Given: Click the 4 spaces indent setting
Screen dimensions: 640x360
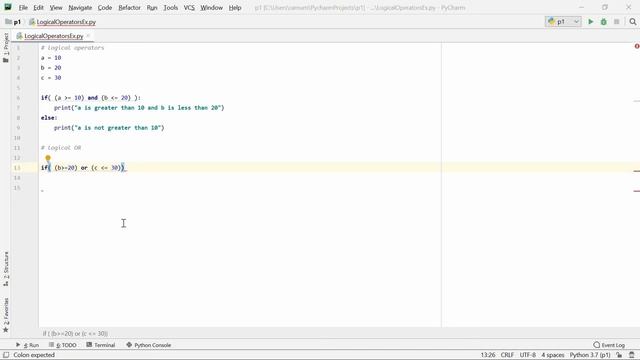Looking at the screenshot, I should (x=553, y=355).
